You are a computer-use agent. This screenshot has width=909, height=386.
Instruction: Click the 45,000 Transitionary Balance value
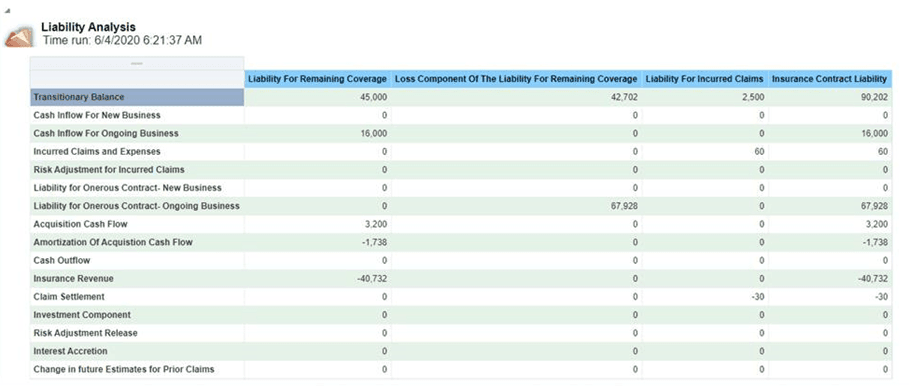click(x=373, y=97)
